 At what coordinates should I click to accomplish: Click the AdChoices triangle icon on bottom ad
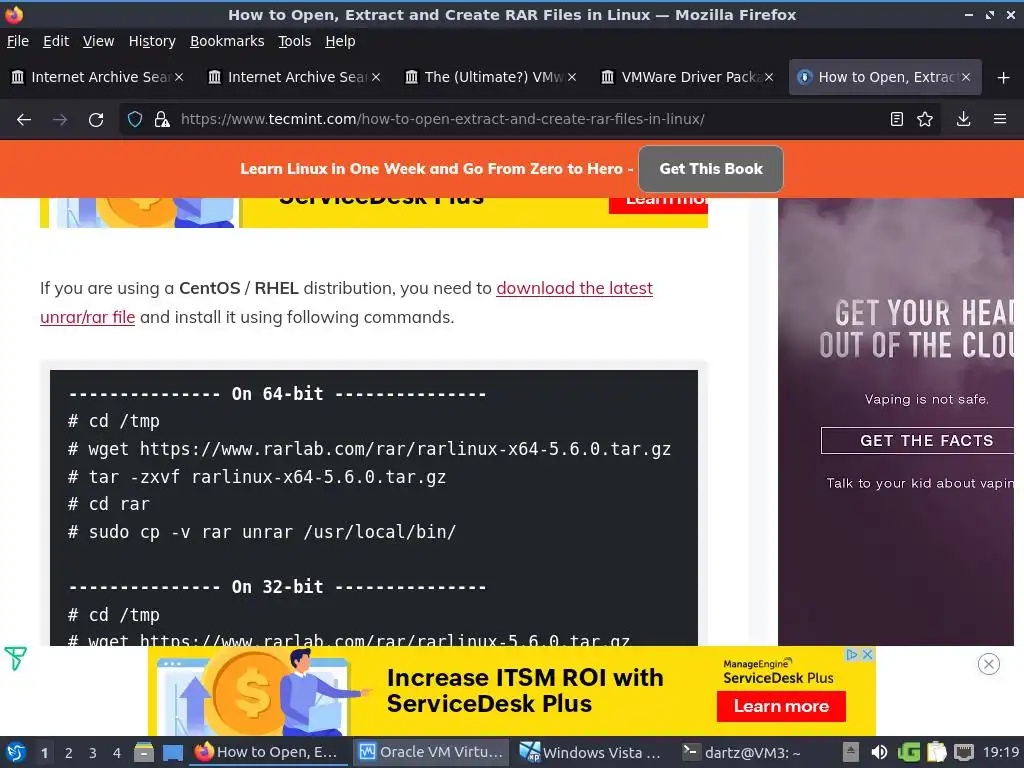[x=852, y=654]
